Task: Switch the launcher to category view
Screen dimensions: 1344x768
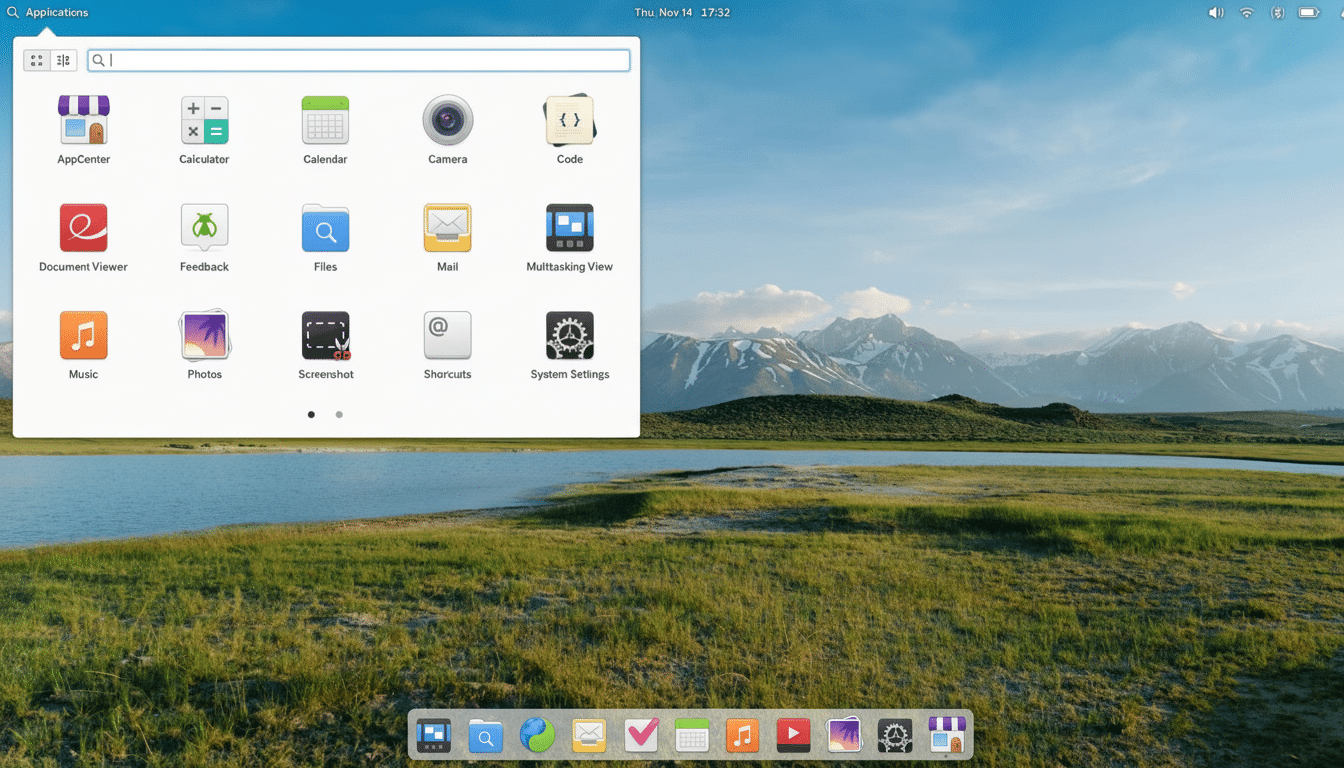Action: [63, 60]
